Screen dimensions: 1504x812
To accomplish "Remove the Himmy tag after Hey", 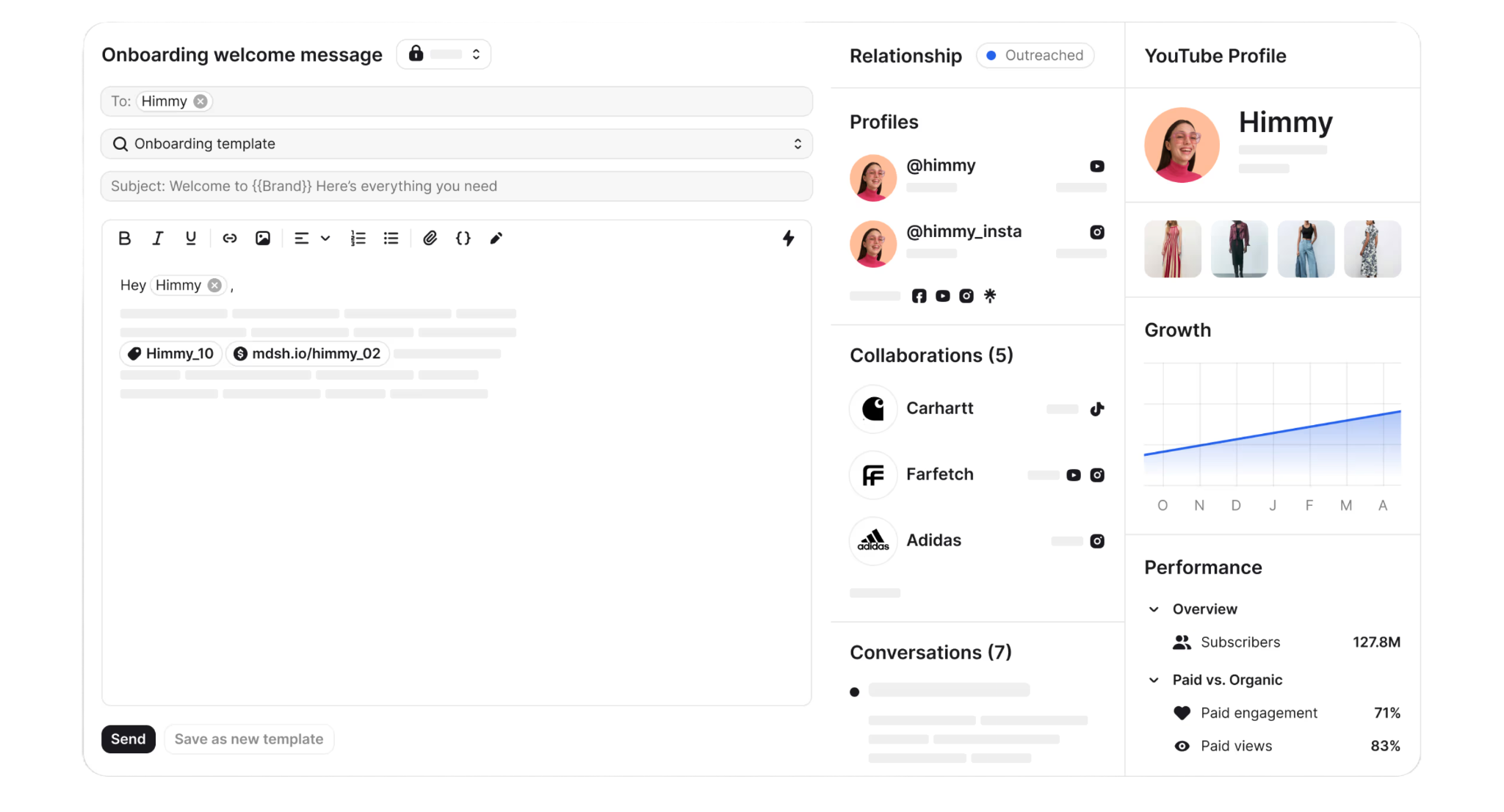I will (214, 285).
